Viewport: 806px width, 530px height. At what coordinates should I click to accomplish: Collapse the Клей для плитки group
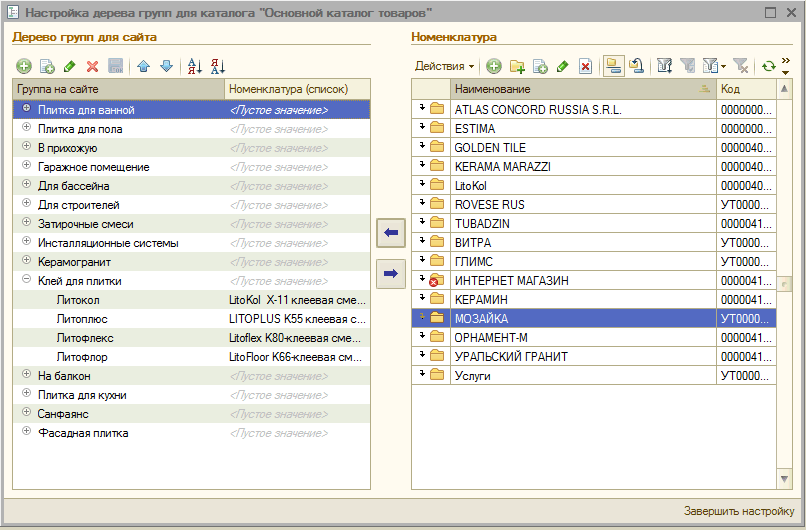(x=26, y=281)
